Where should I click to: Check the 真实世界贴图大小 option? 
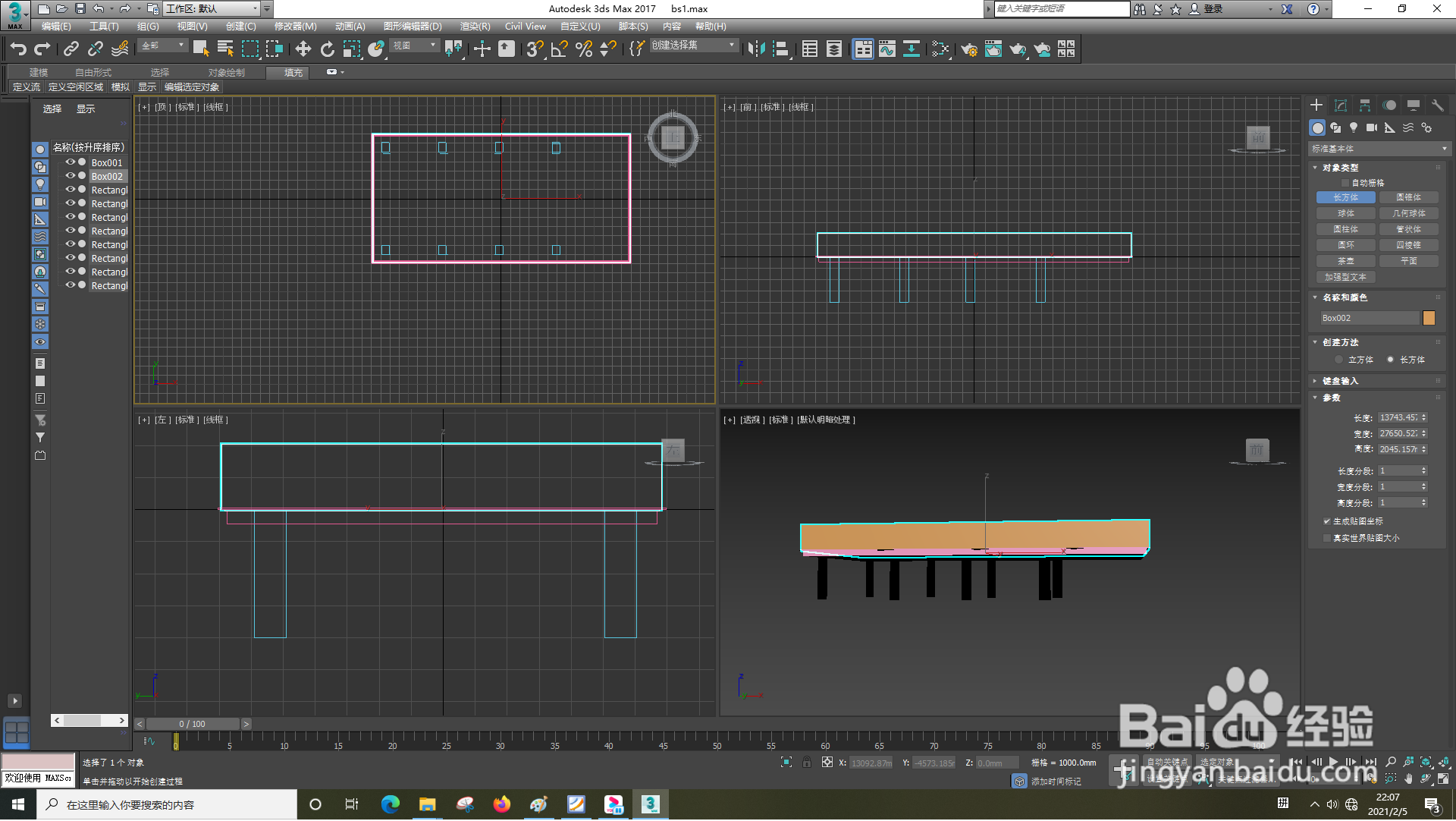pyautogui.click(x=1327, y=538)
